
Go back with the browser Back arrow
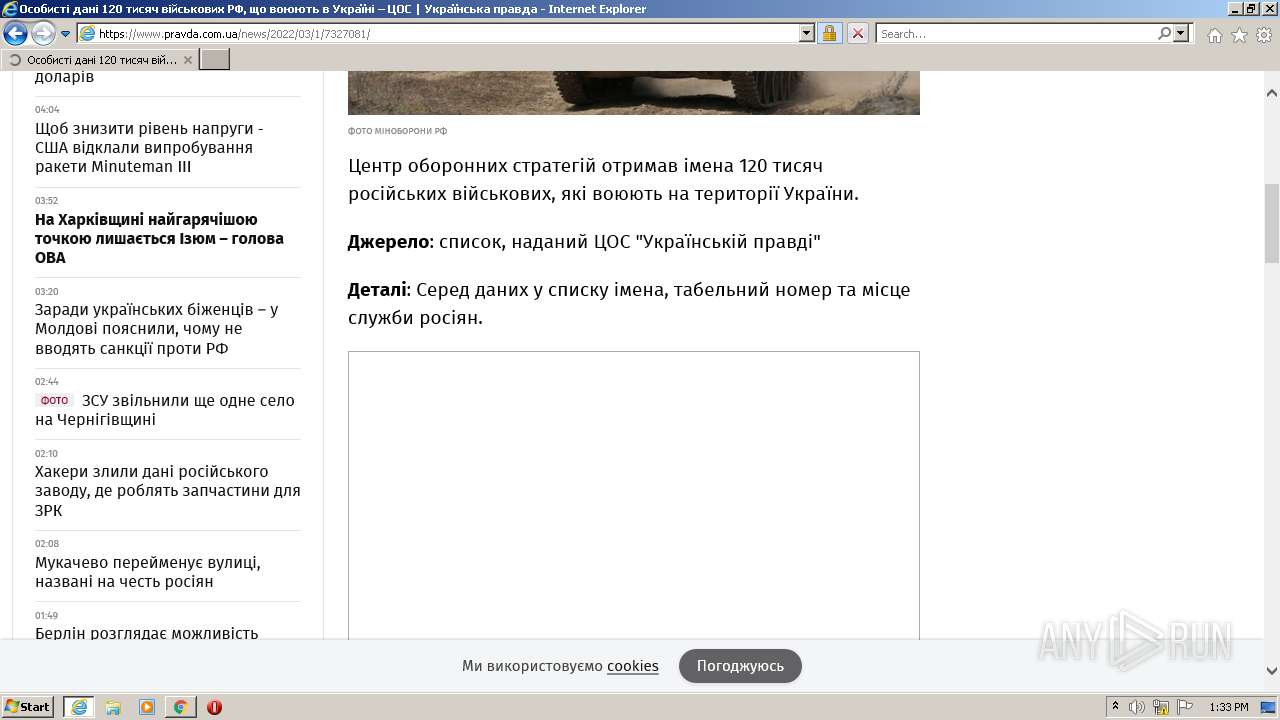pos(15,34)
